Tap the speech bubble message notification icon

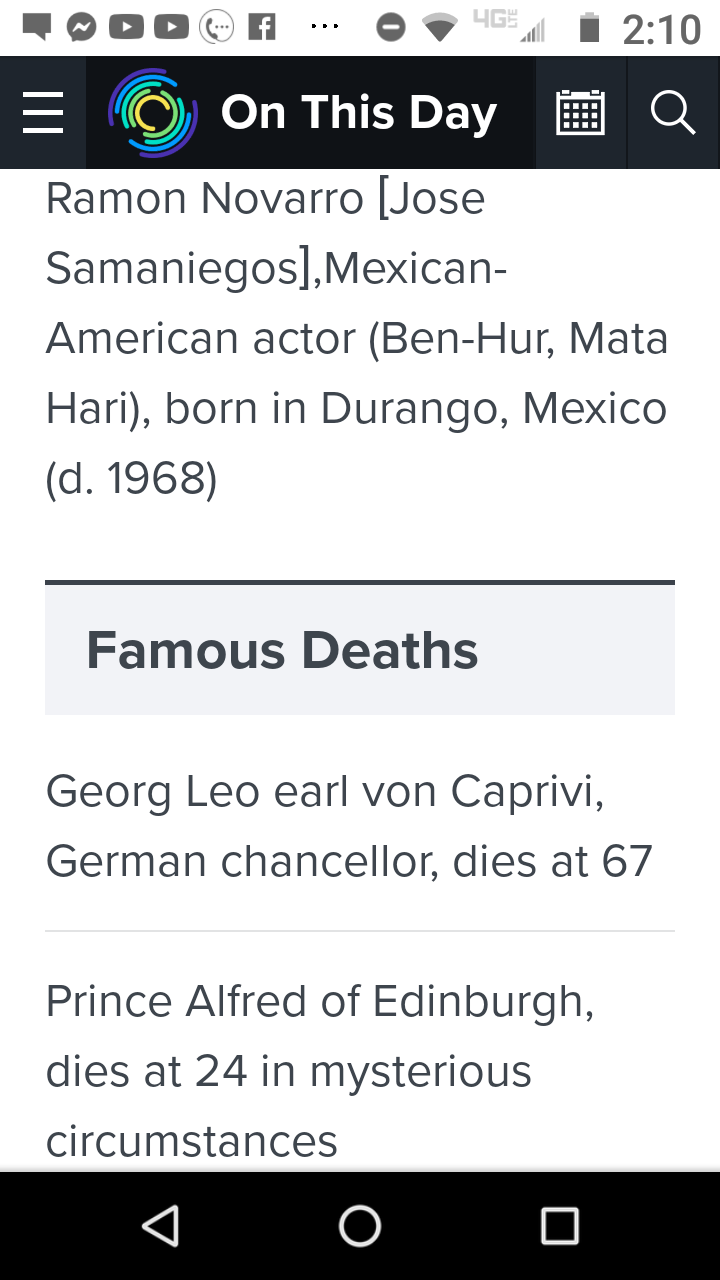click(37, 28)
